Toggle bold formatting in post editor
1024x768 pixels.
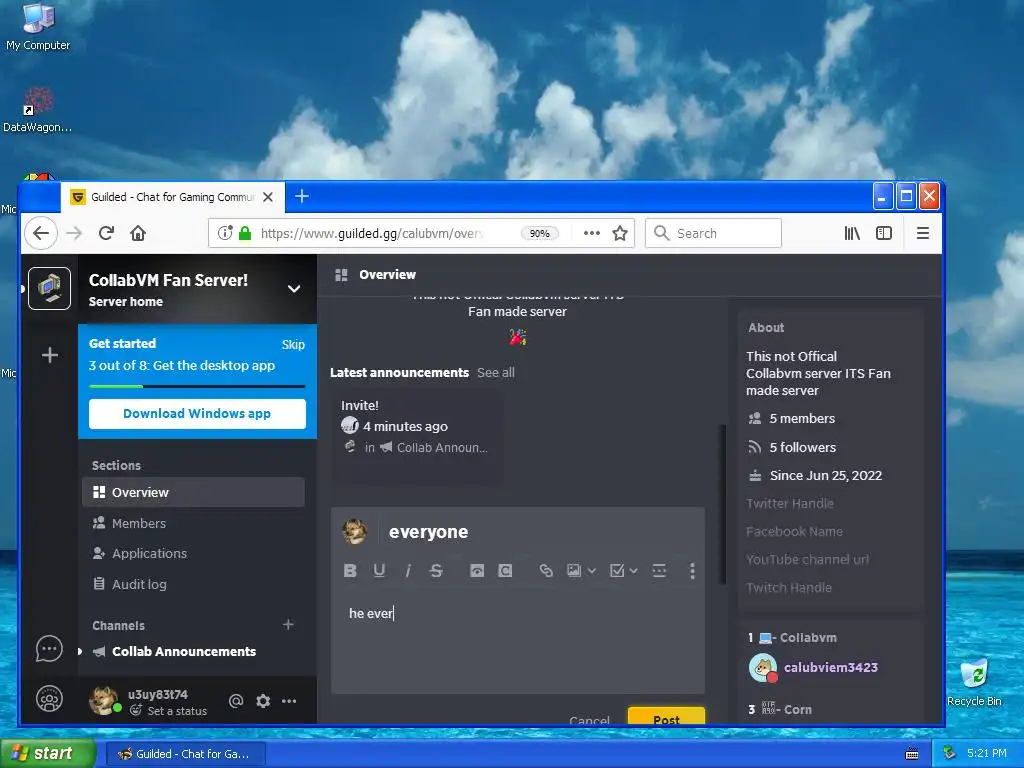pyautogui.click(x=350, y=571)
